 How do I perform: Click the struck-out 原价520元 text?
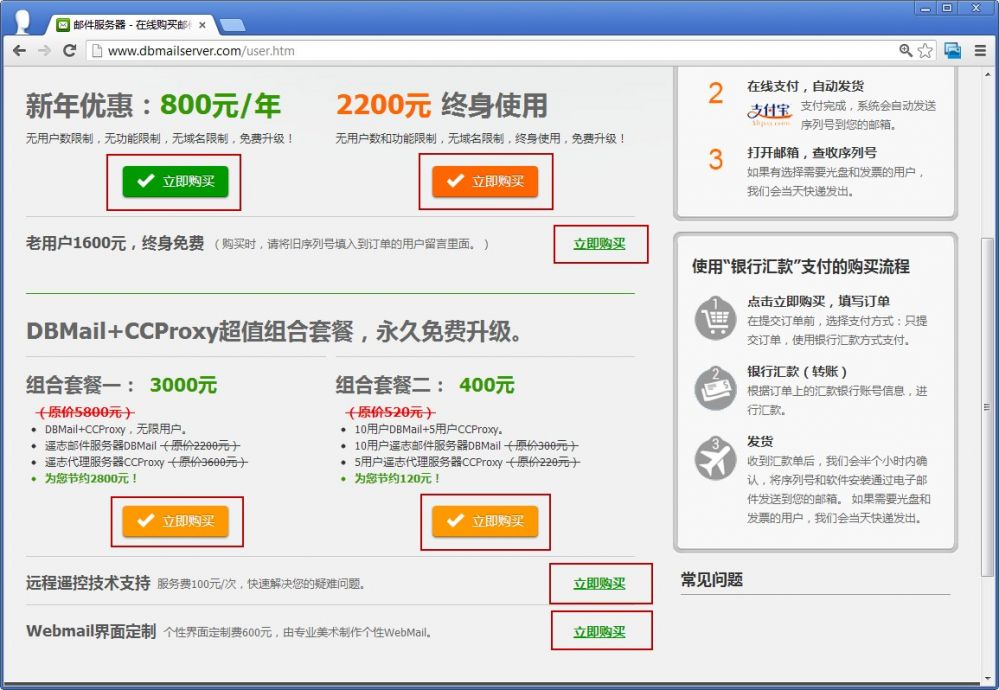(x=390, y=412)
